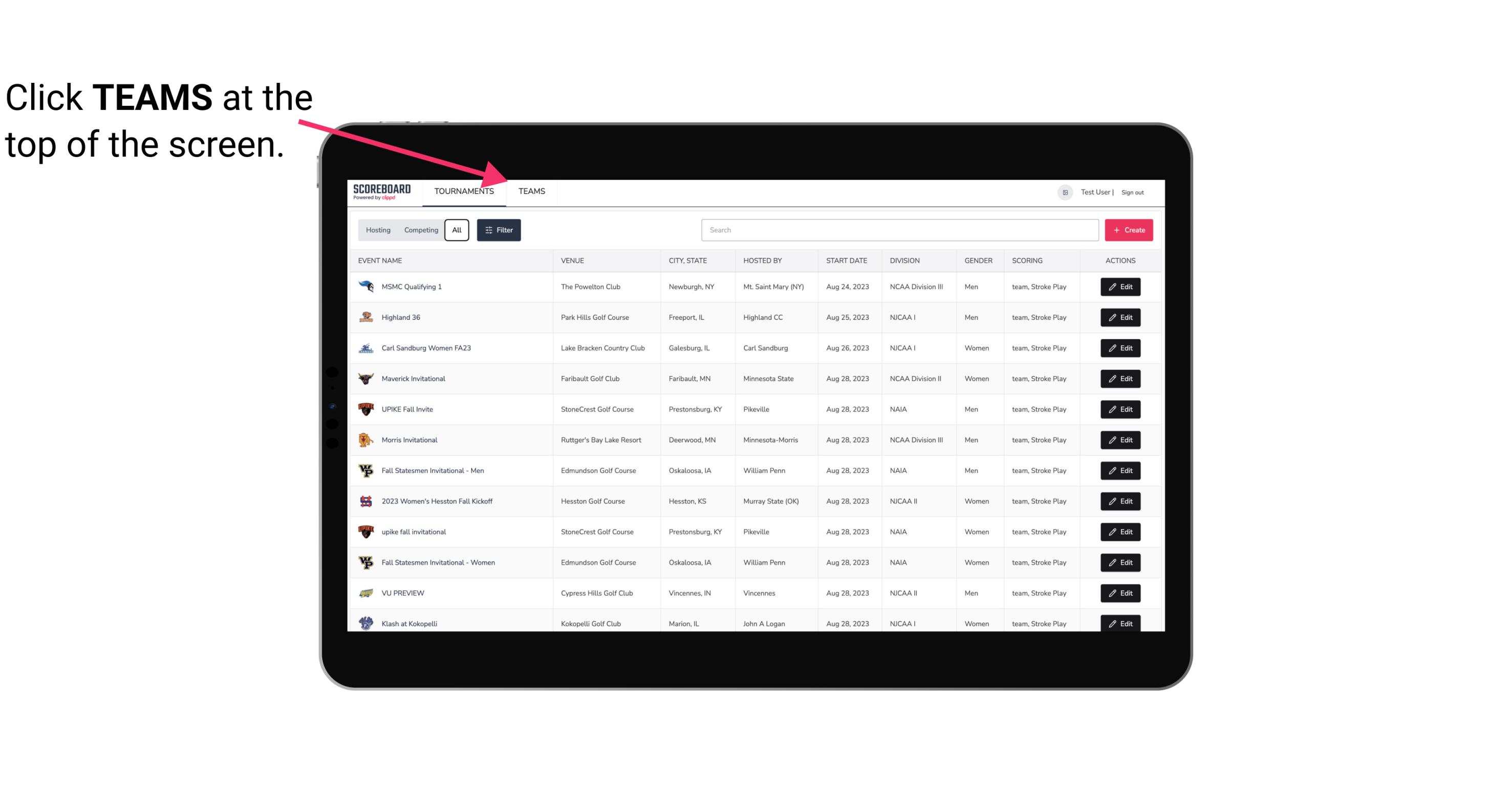Screen dimensions: 1510x812
Task: Click the settings gear icon top right
Action: (1064, 191)
